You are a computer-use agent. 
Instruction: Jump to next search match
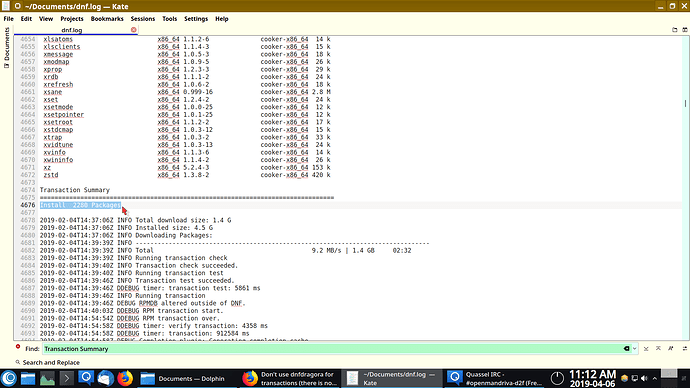tap(646, 349)
